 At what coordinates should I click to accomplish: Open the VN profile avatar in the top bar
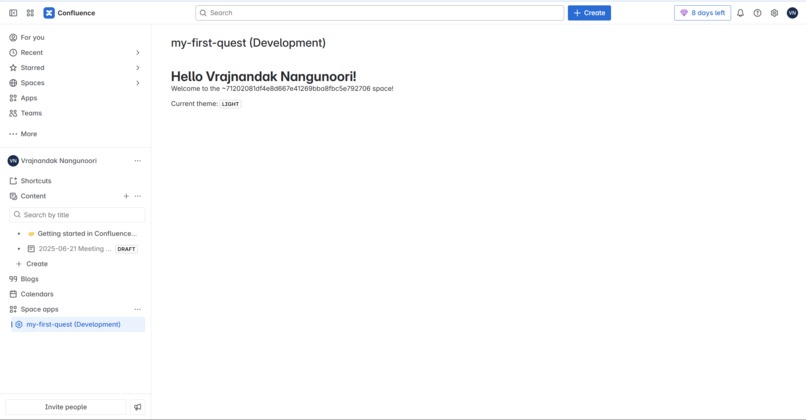(x=792, y=13)
